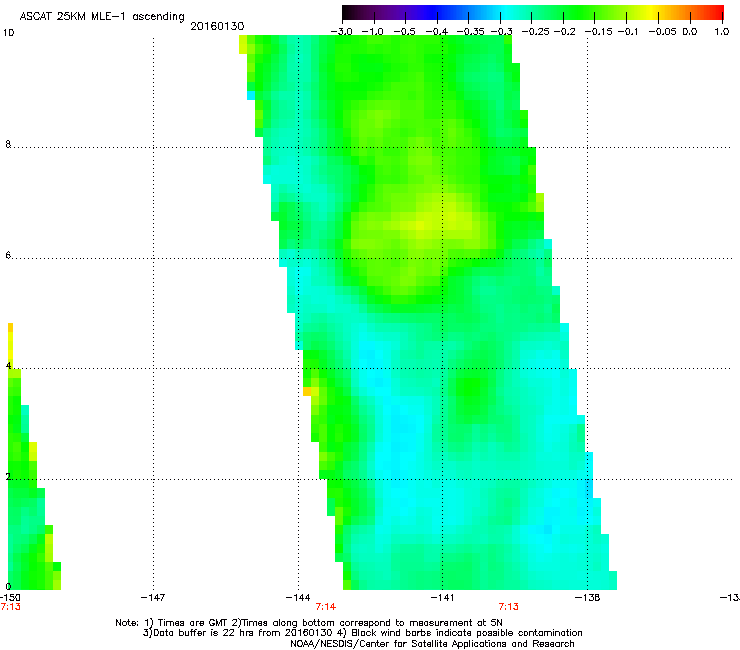Click the '-0.25' color scale label

pyautogui.click(x=535, y=32)
